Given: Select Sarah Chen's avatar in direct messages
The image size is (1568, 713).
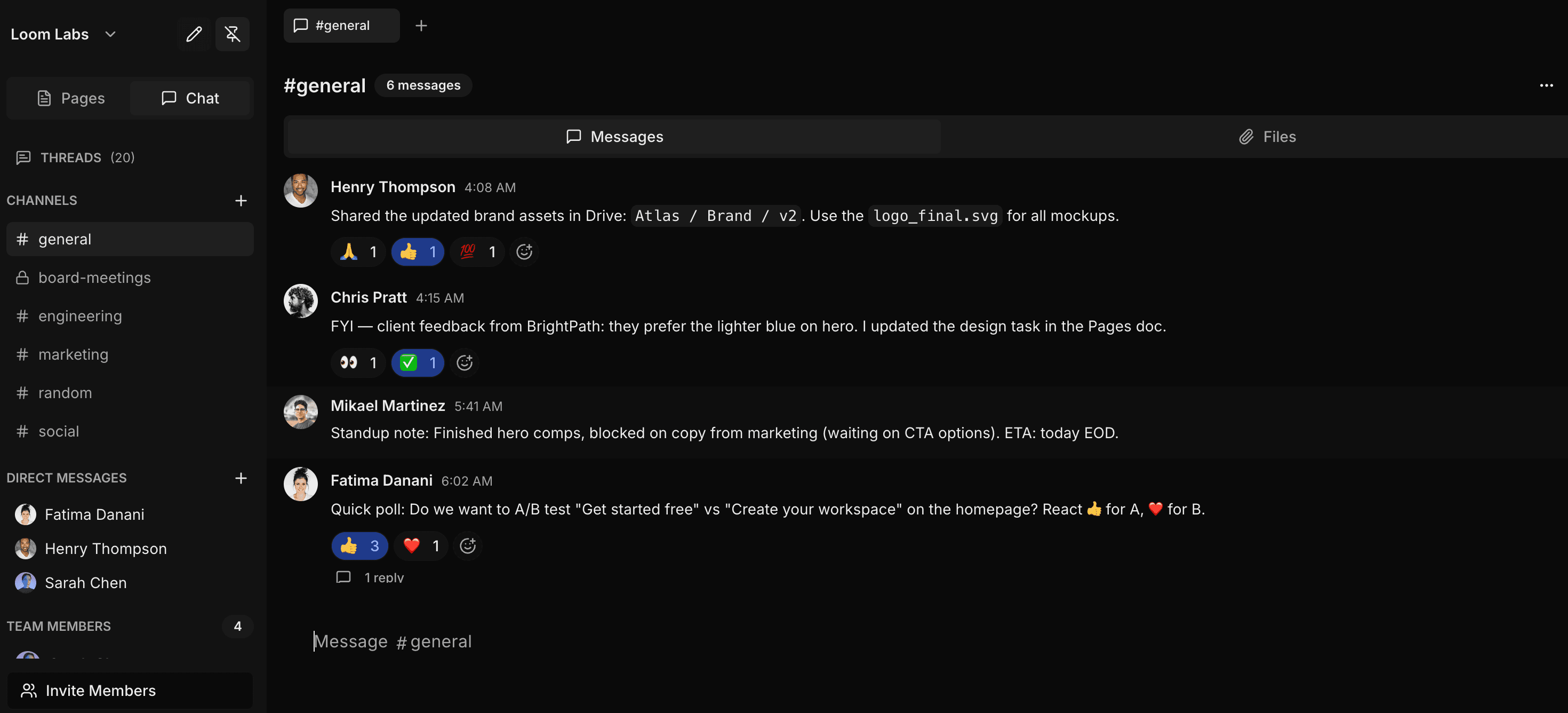Looking at the screenshot, I should pyautogui.click(x=25, y=582).
